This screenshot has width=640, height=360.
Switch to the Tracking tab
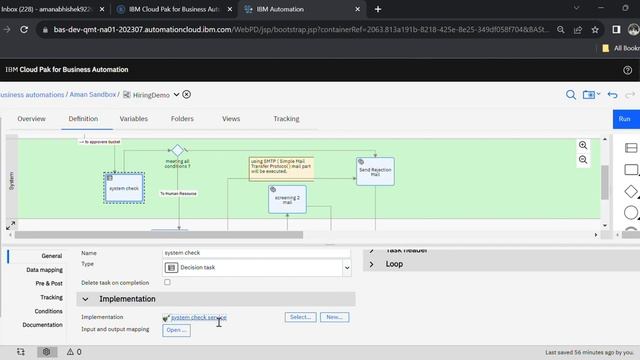point(286,119)
